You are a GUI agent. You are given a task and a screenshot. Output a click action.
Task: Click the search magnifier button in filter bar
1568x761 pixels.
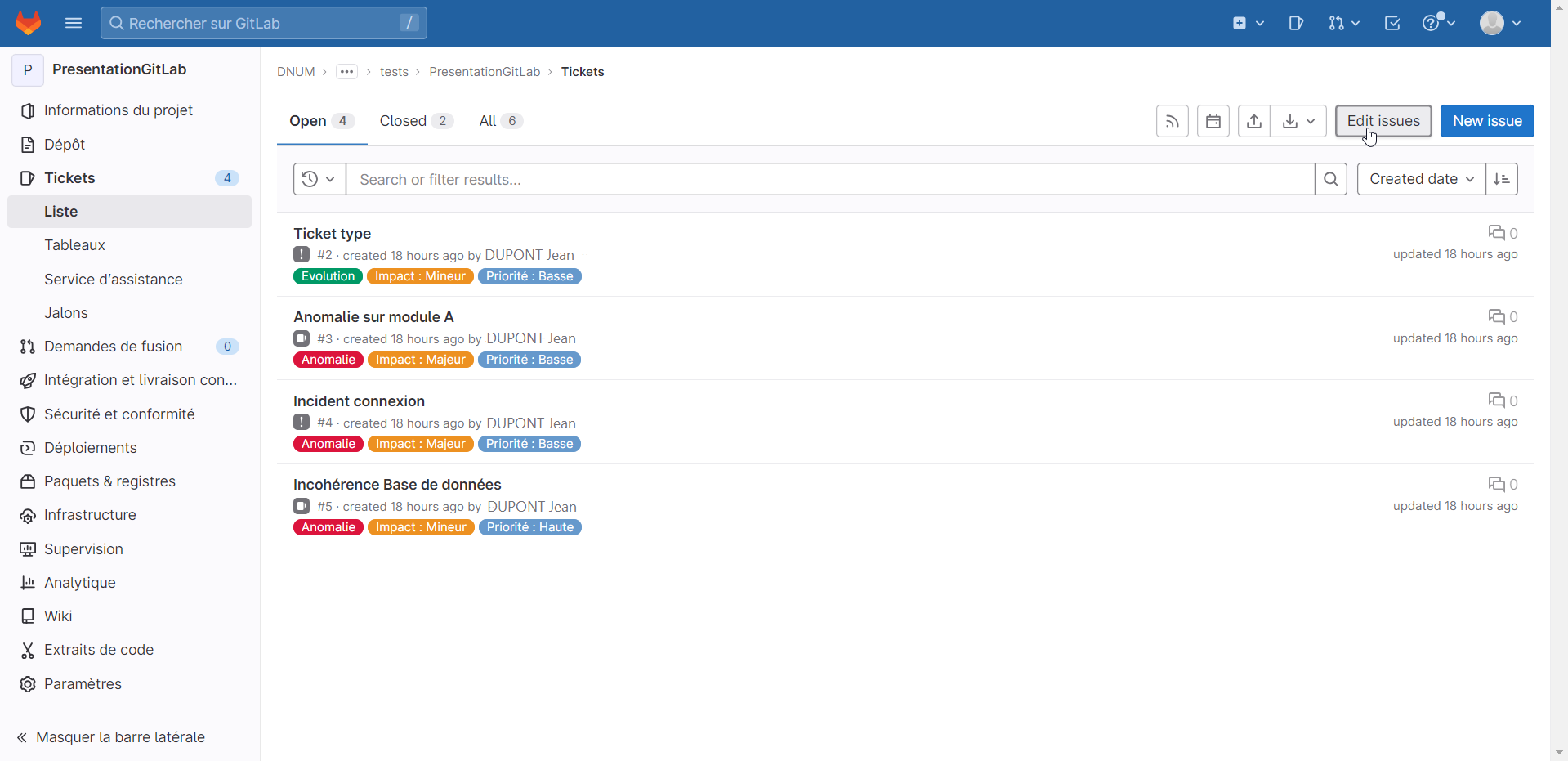pyautogui.click(x=1330, y=179)
